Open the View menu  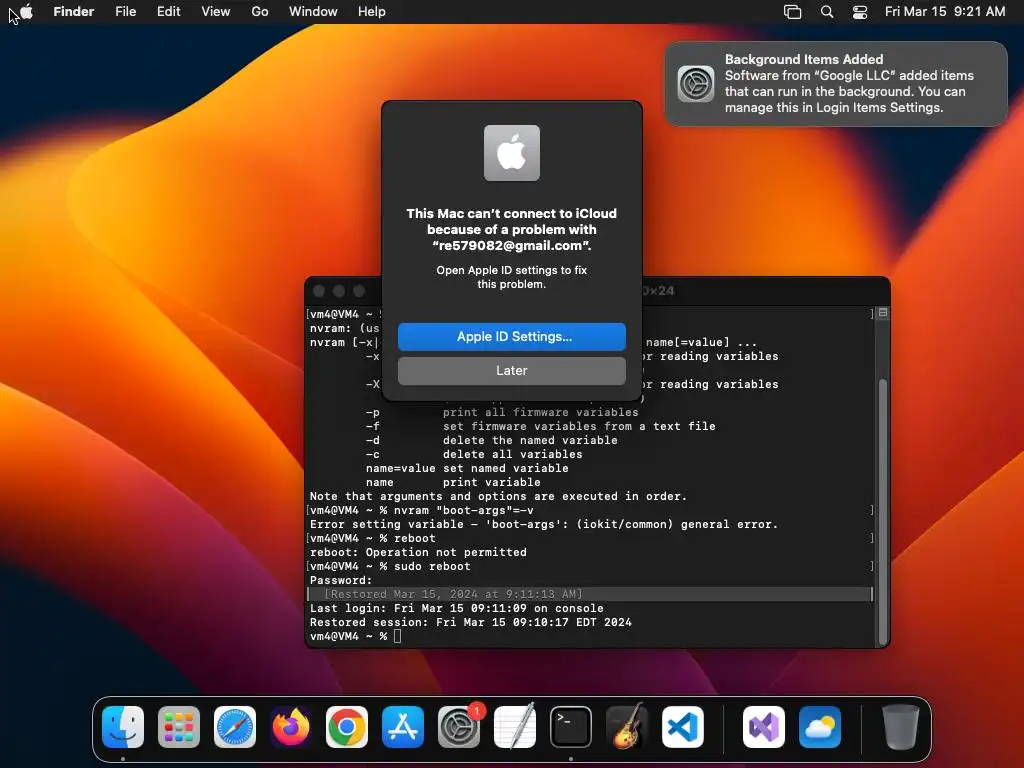[216, 12]
